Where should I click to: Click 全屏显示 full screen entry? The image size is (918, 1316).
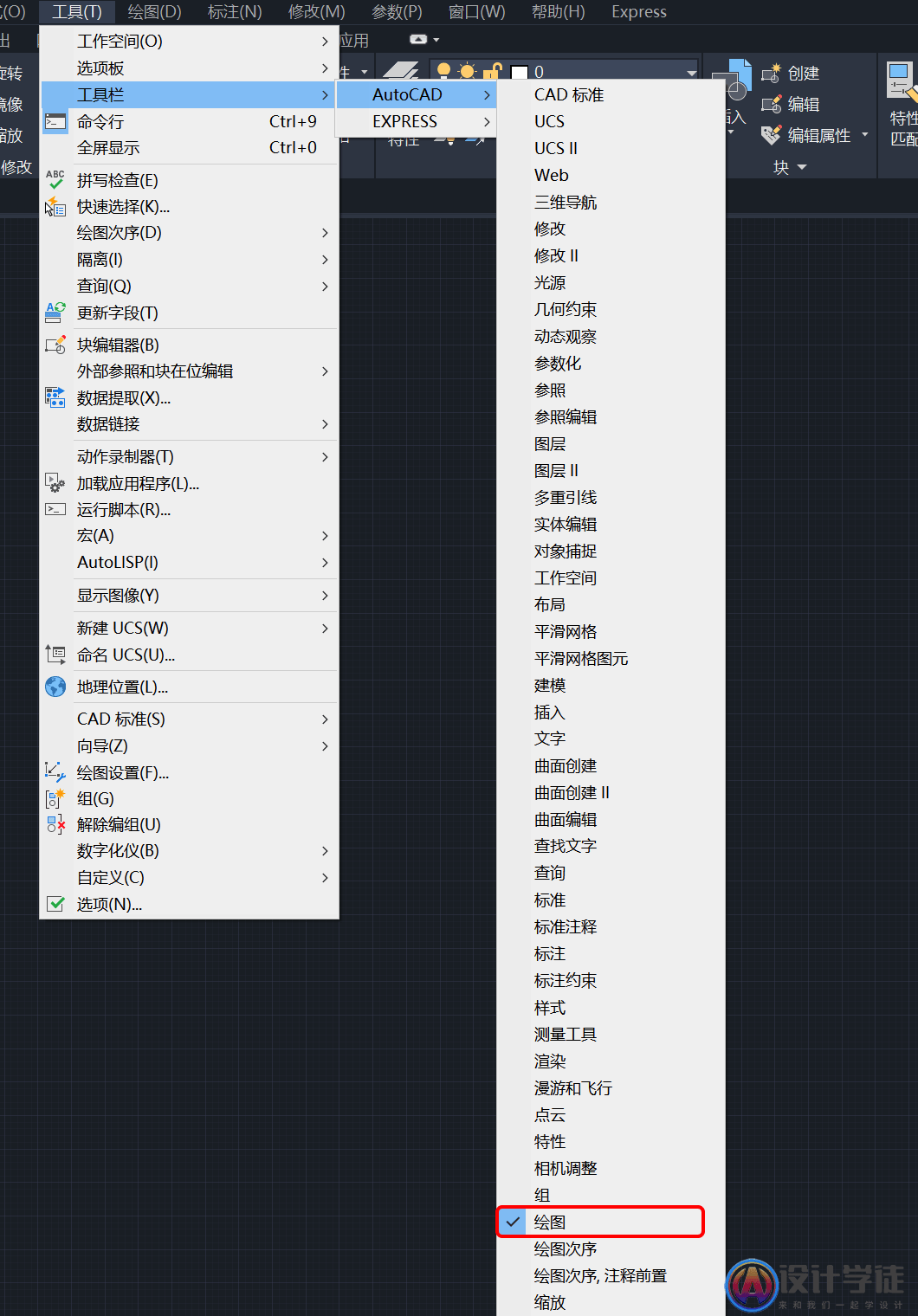(x=189, y=148)
